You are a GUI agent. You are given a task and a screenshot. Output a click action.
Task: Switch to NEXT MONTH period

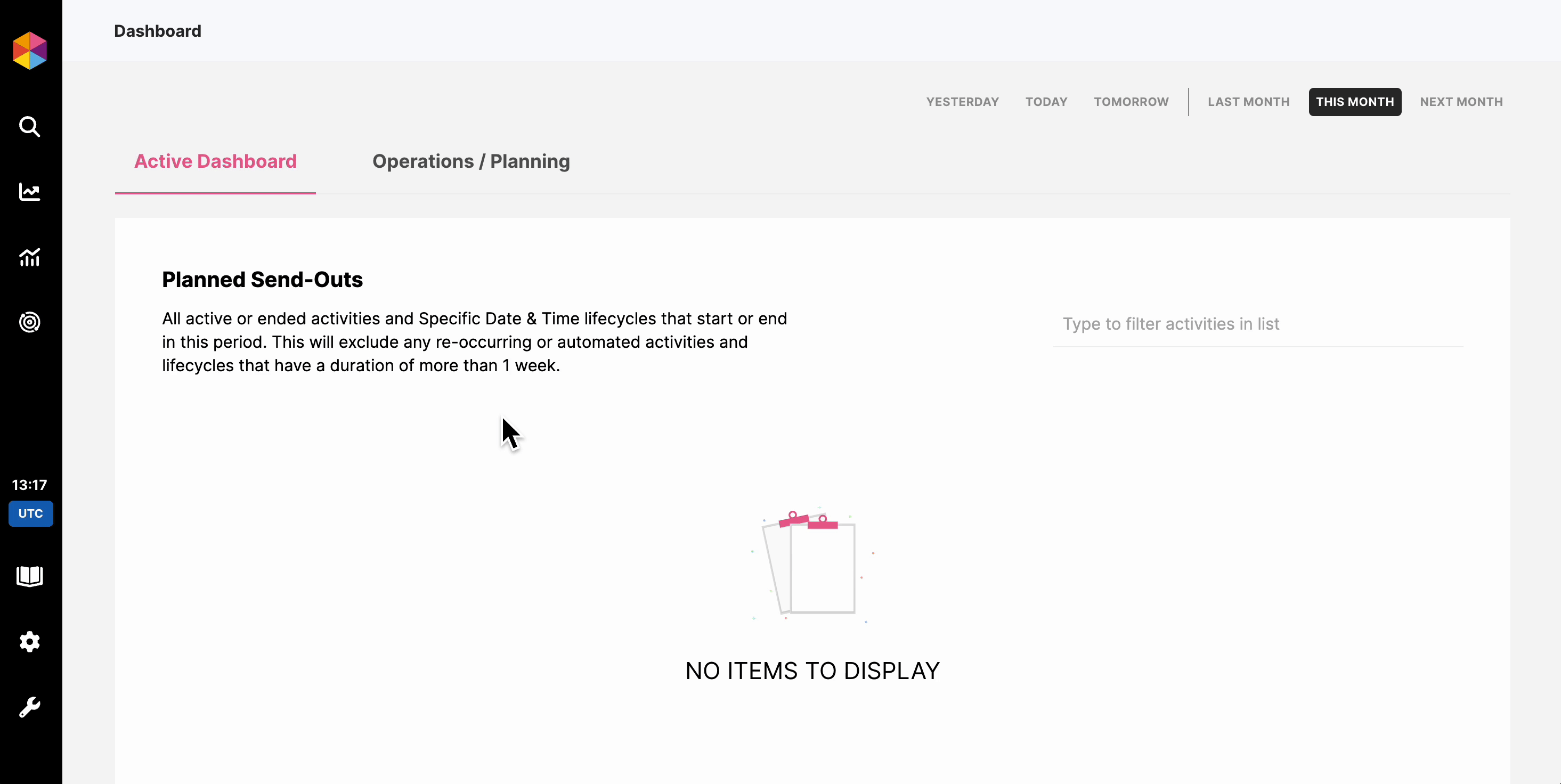[x=1461, y=102]
